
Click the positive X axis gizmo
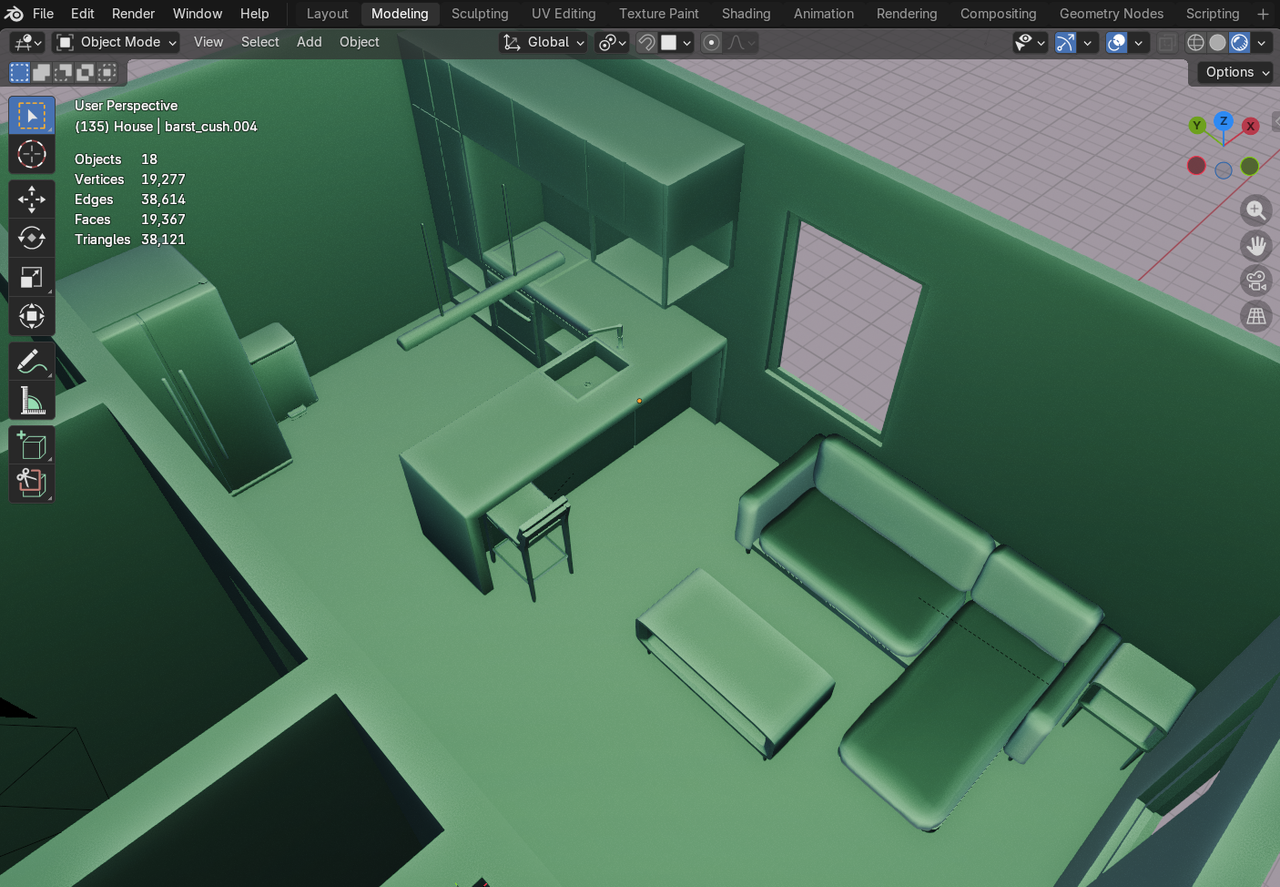[x=1250, y=126]
